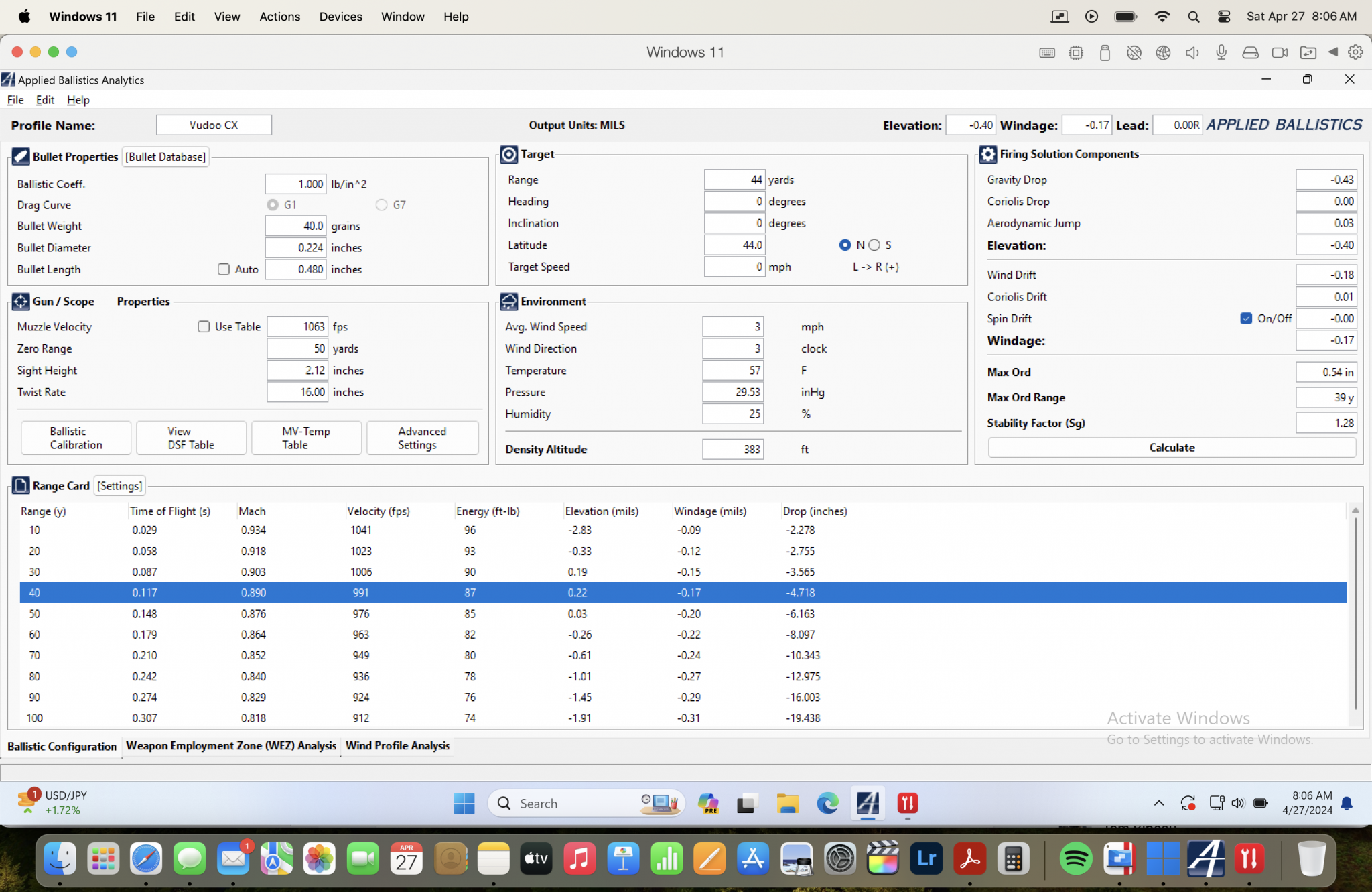Open Calculator from the macOS dock
Viewport: 1372px width, 892px height.
click(1013, 858)
